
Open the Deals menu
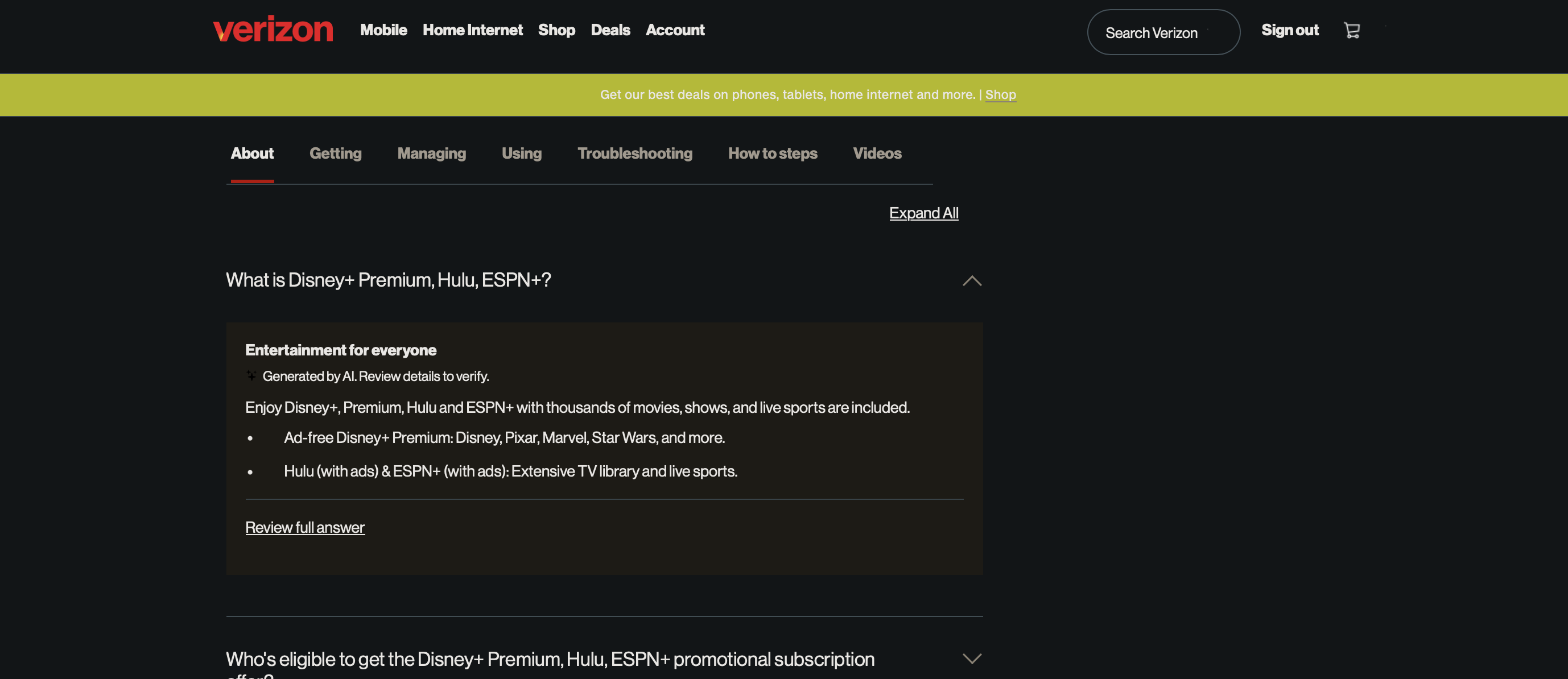click(610, 30)
